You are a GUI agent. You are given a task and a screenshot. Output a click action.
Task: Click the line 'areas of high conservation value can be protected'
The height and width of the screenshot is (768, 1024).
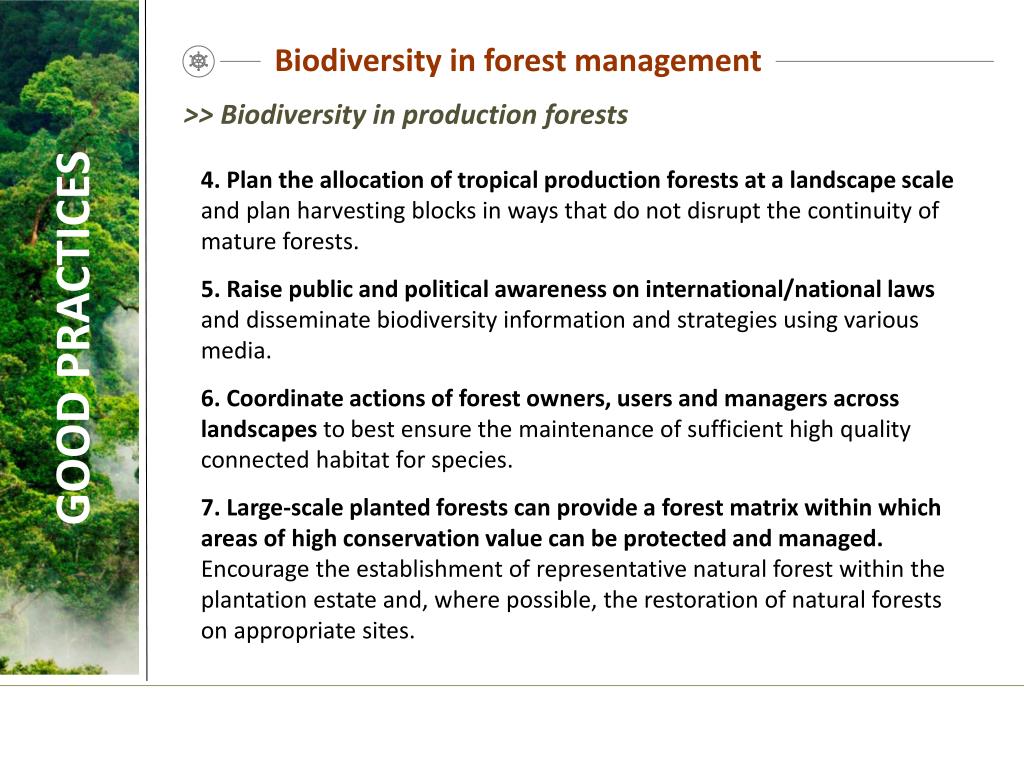[542, 538]
